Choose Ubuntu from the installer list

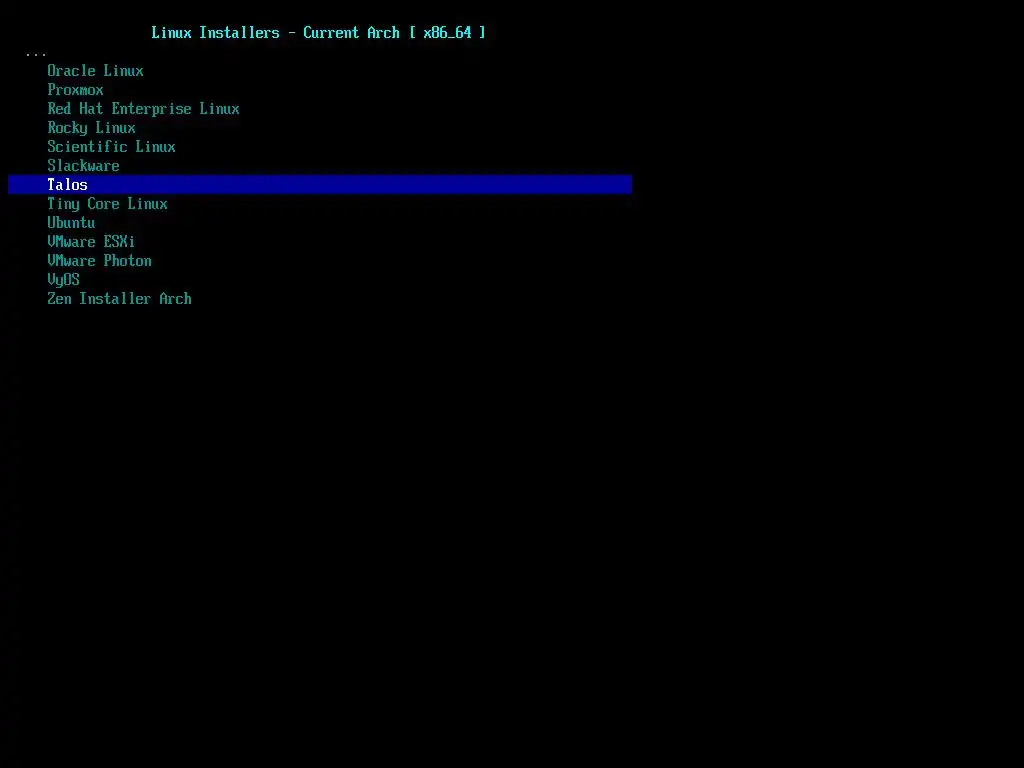coord(71,223)
